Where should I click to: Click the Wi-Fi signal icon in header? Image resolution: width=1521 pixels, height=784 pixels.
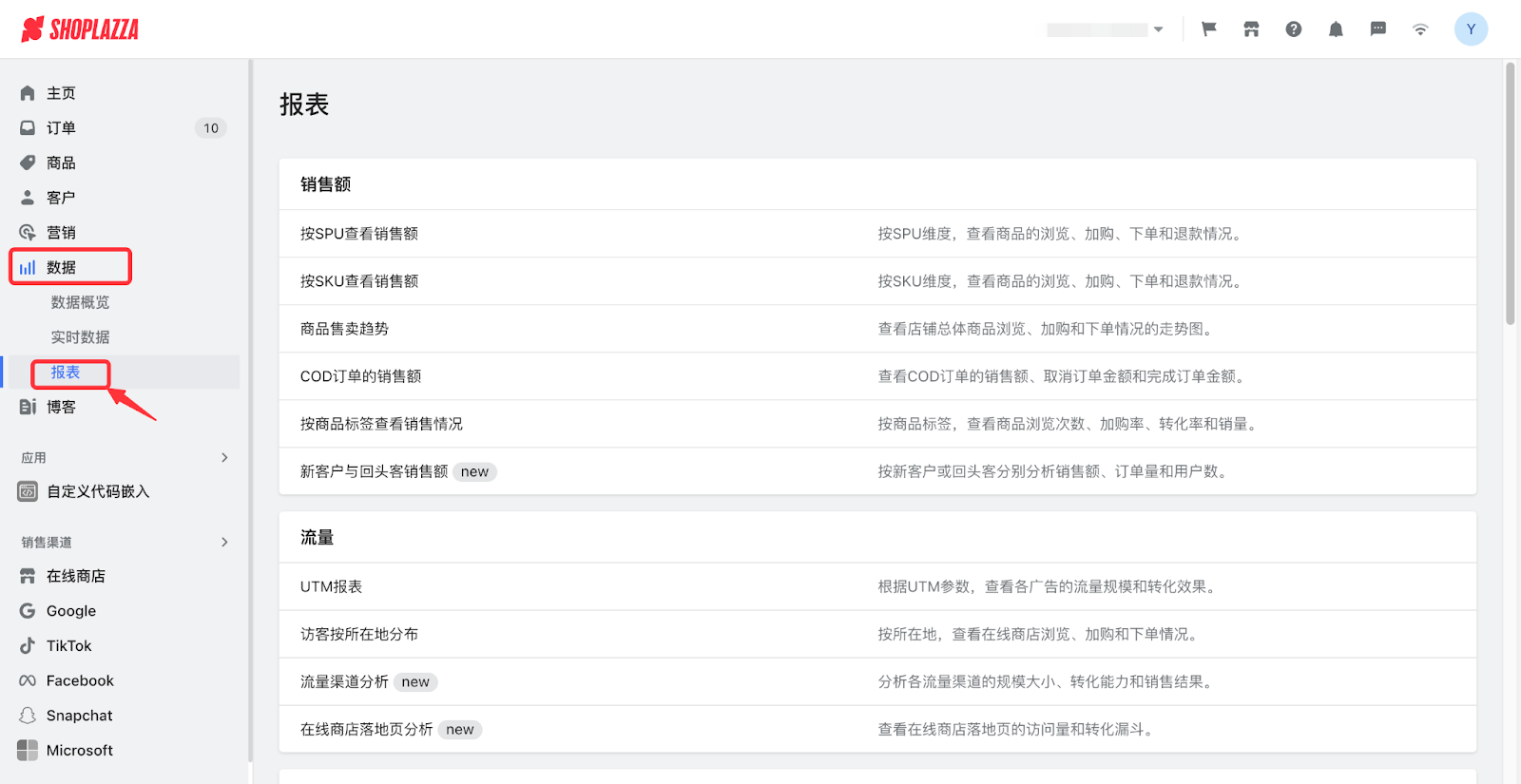pos(1420,29)
